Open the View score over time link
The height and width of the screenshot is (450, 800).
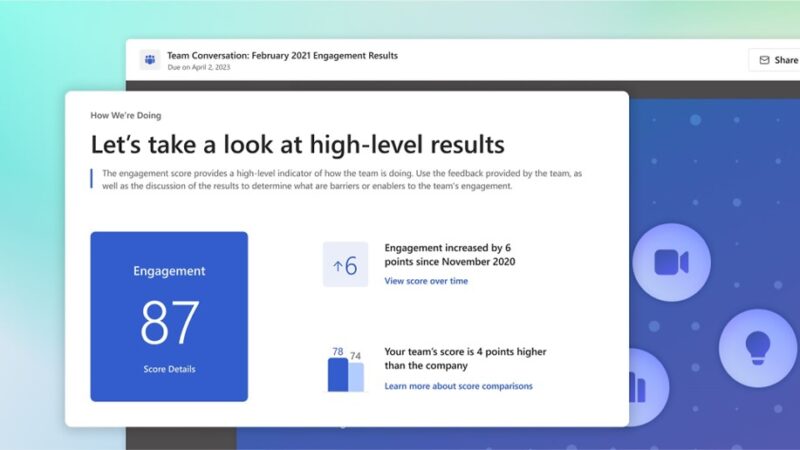pyautogui.click(x=426, y=281)
